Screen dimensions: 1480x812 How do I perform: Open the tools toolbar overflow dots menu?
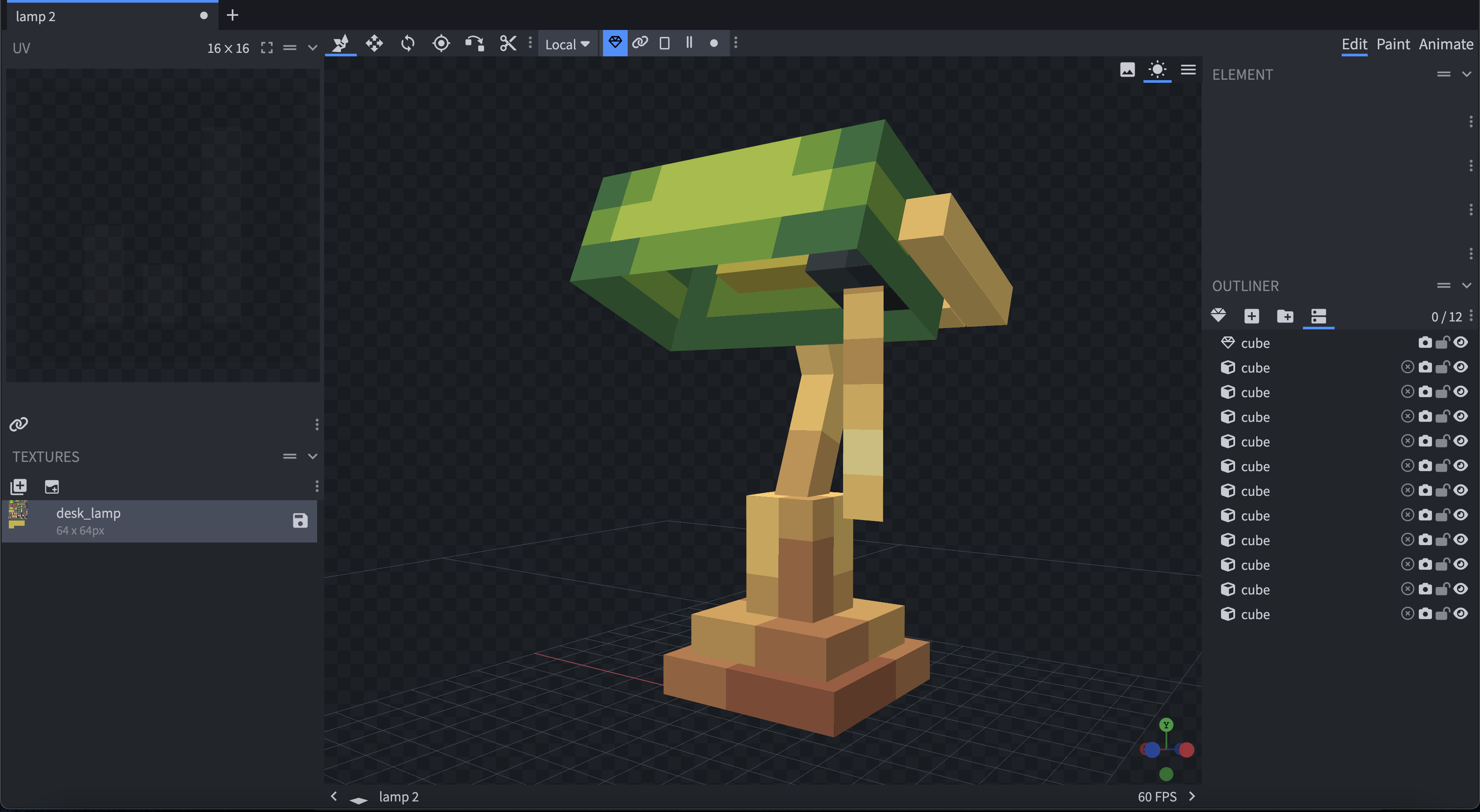pyautogui.click(x=530, y=43)
